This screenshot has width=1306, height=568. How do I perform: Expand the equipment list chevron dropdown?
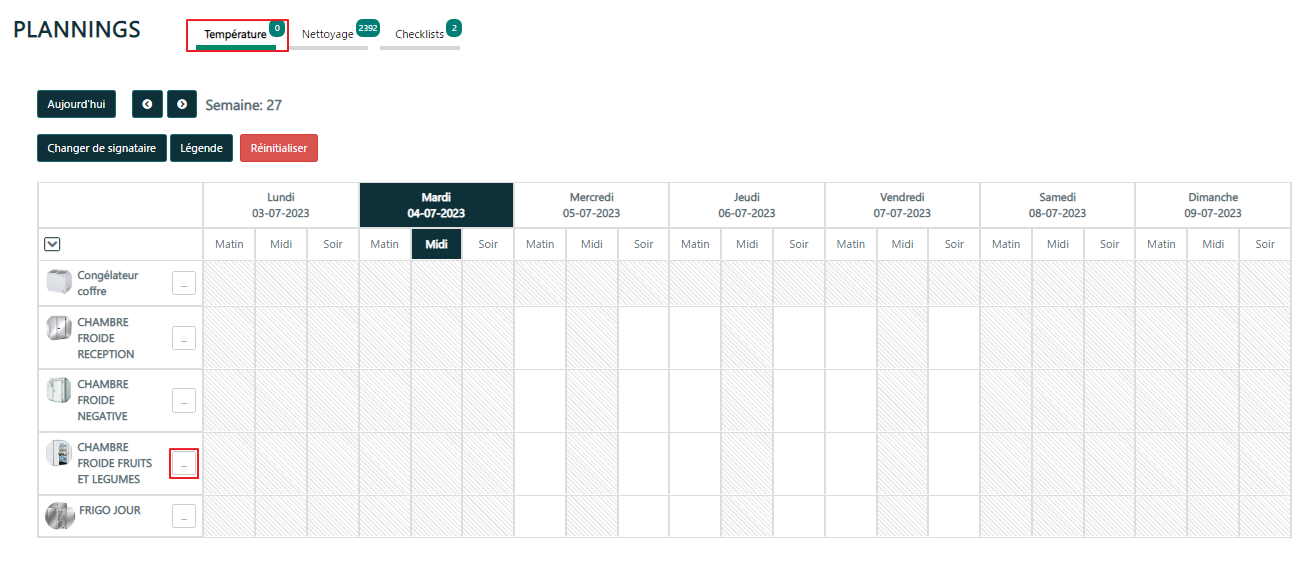(52, 244)
